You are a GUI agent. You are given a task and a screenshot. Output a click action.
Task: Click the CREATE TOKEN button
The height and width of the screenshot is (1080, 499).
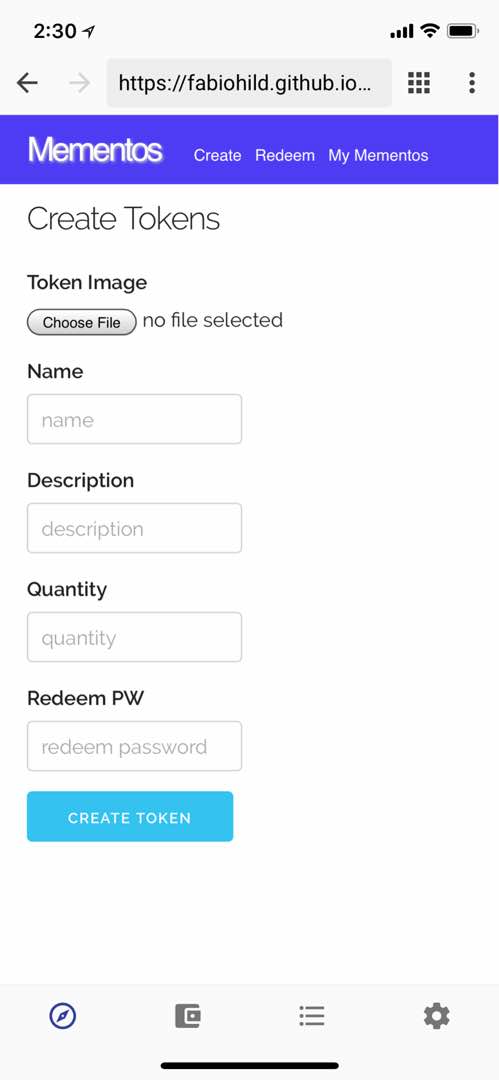[130, 816]
